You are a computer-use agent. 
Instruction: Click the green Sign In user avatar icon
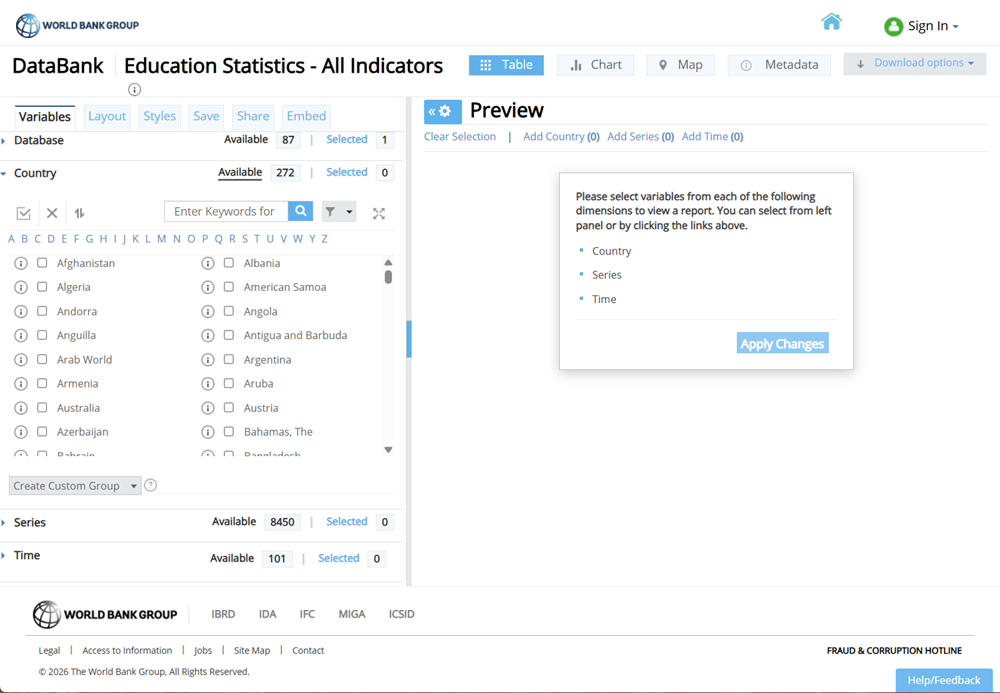click(893, 26)
